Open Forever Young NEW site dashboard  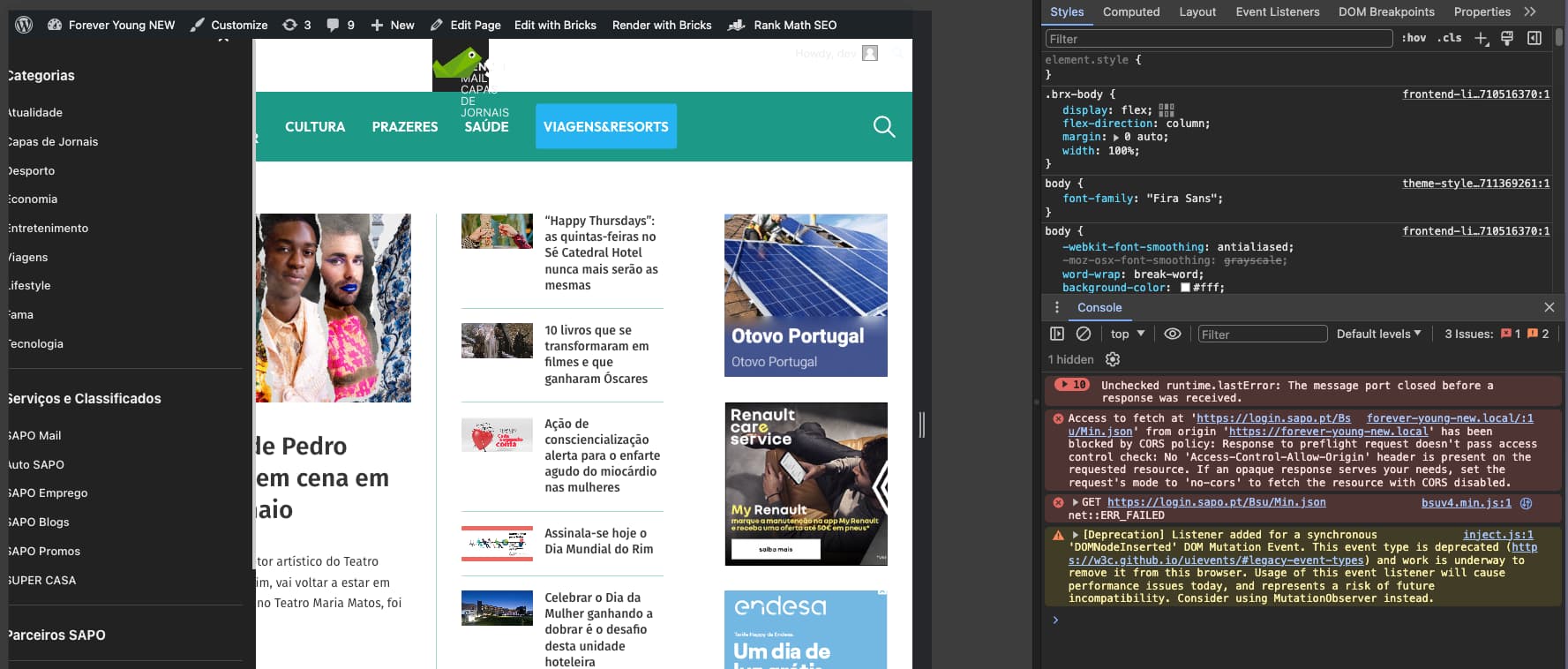click(x=111, y=25)
